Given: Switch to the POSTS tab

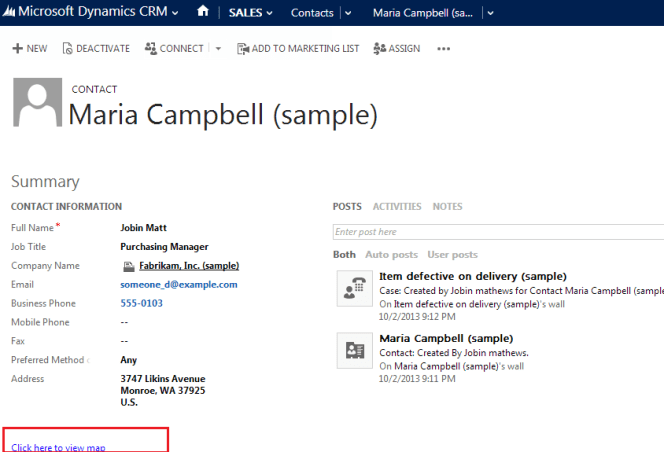Looking at the screenshot, I should [x=347, y=206].
